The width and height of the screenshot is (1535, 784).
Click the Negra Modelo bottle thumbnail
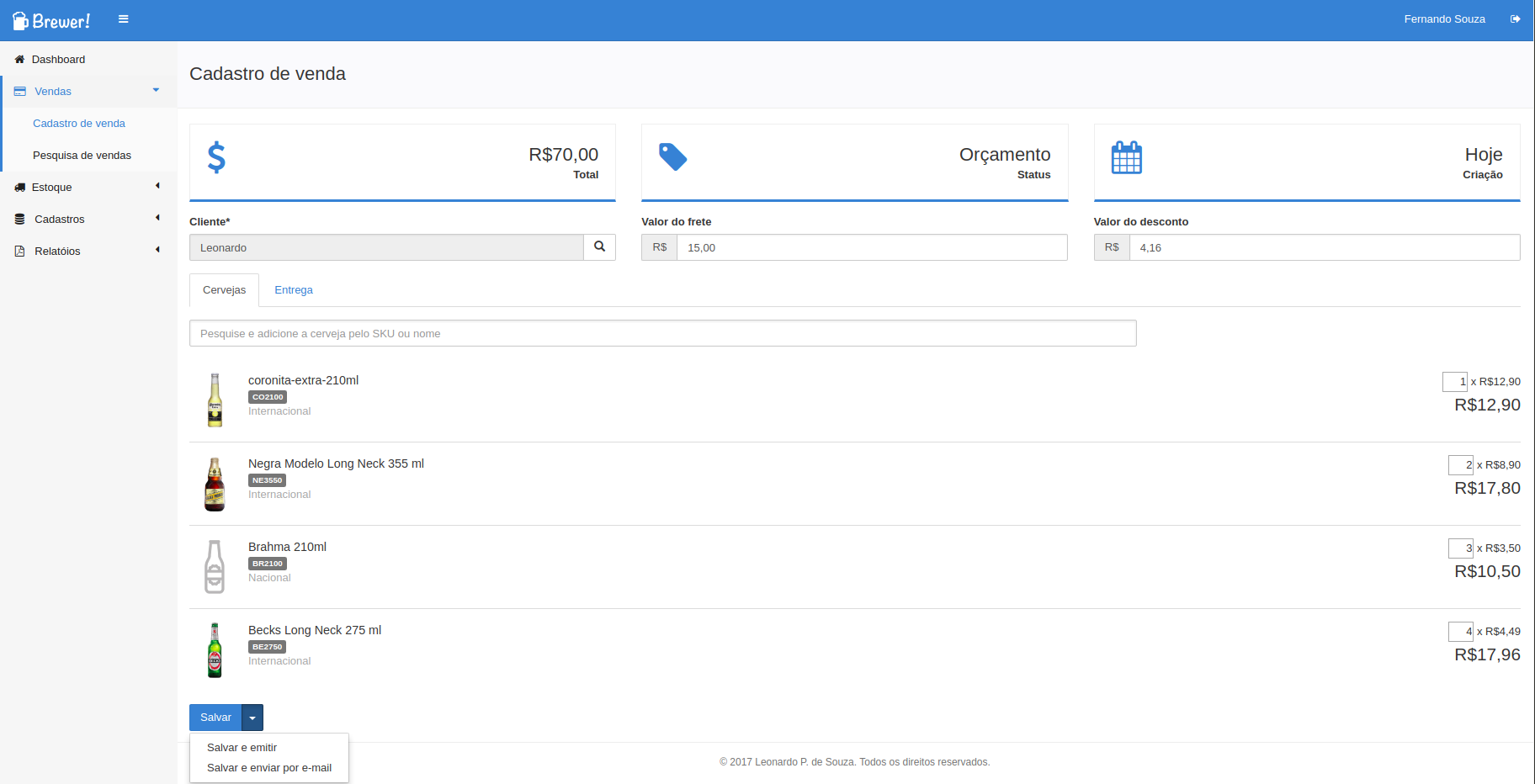[215, 484]
